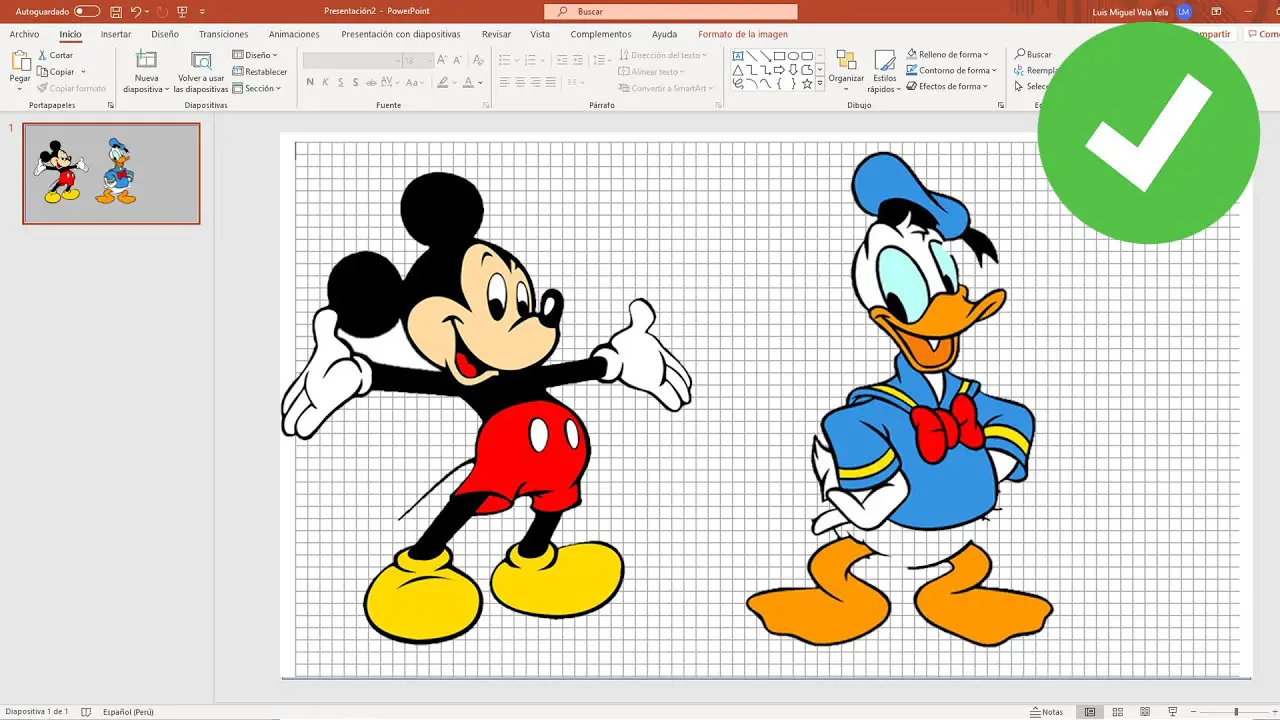Image resolution: width=1280 pixels, height=720 pixels.
Task: Select slide 1 thumbnail
Action: pyautogui.click(x=111, y=173)
